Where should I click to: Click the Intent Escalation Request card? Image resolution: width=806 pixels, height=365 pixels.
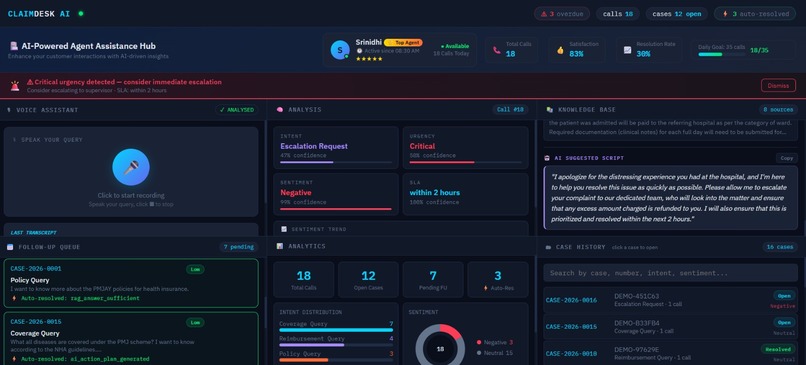point(336,148)
